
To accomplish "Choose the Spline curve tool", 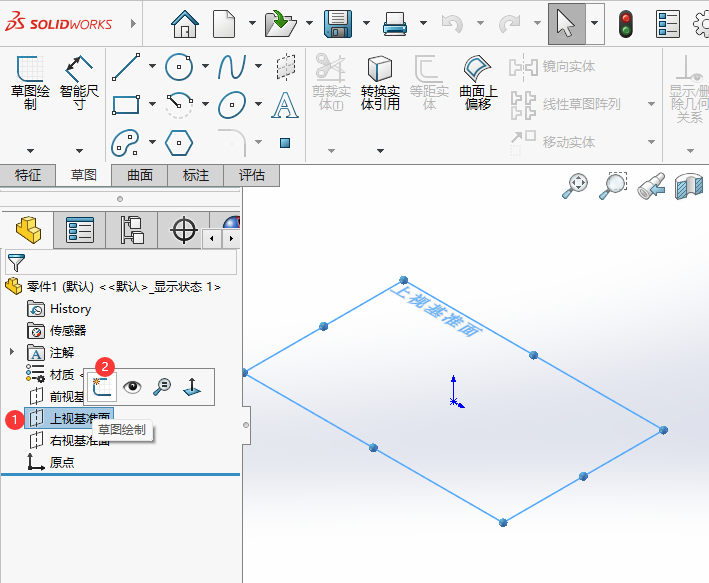I will click(x=232, y=68).
